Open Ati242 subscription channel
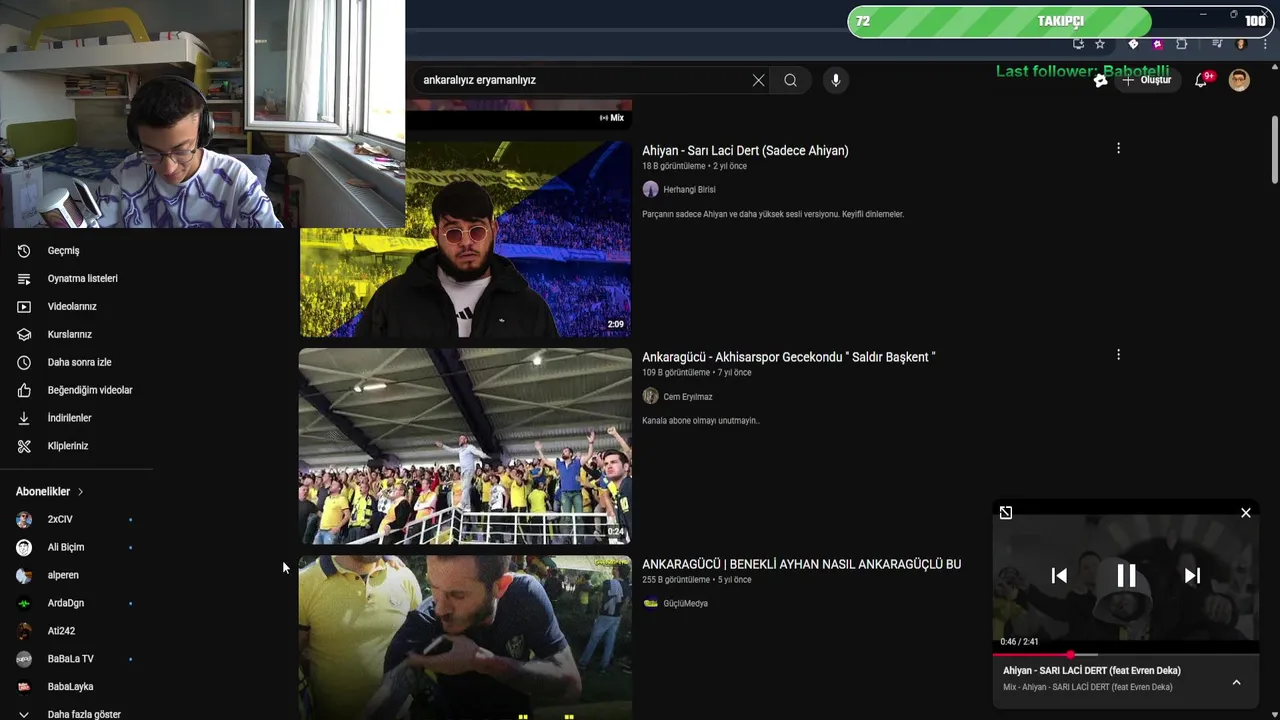The width and height of the screenshot is (1280, 720). (61, 631)
